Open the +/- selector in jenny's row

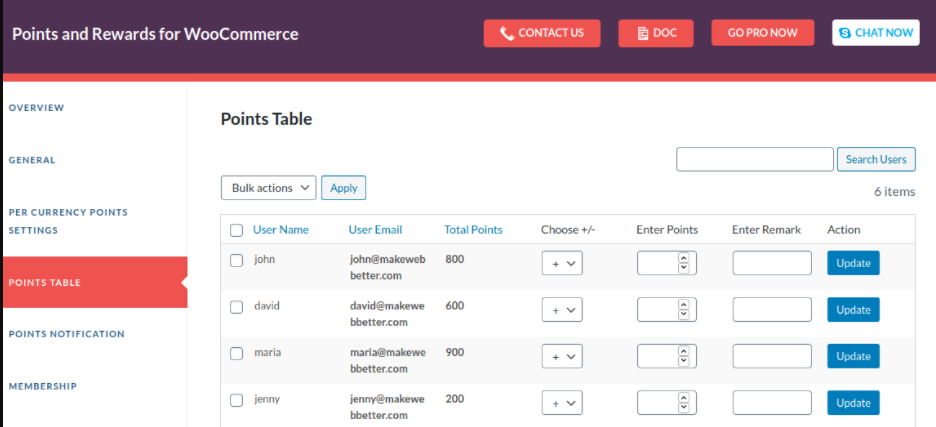(562, 403)
